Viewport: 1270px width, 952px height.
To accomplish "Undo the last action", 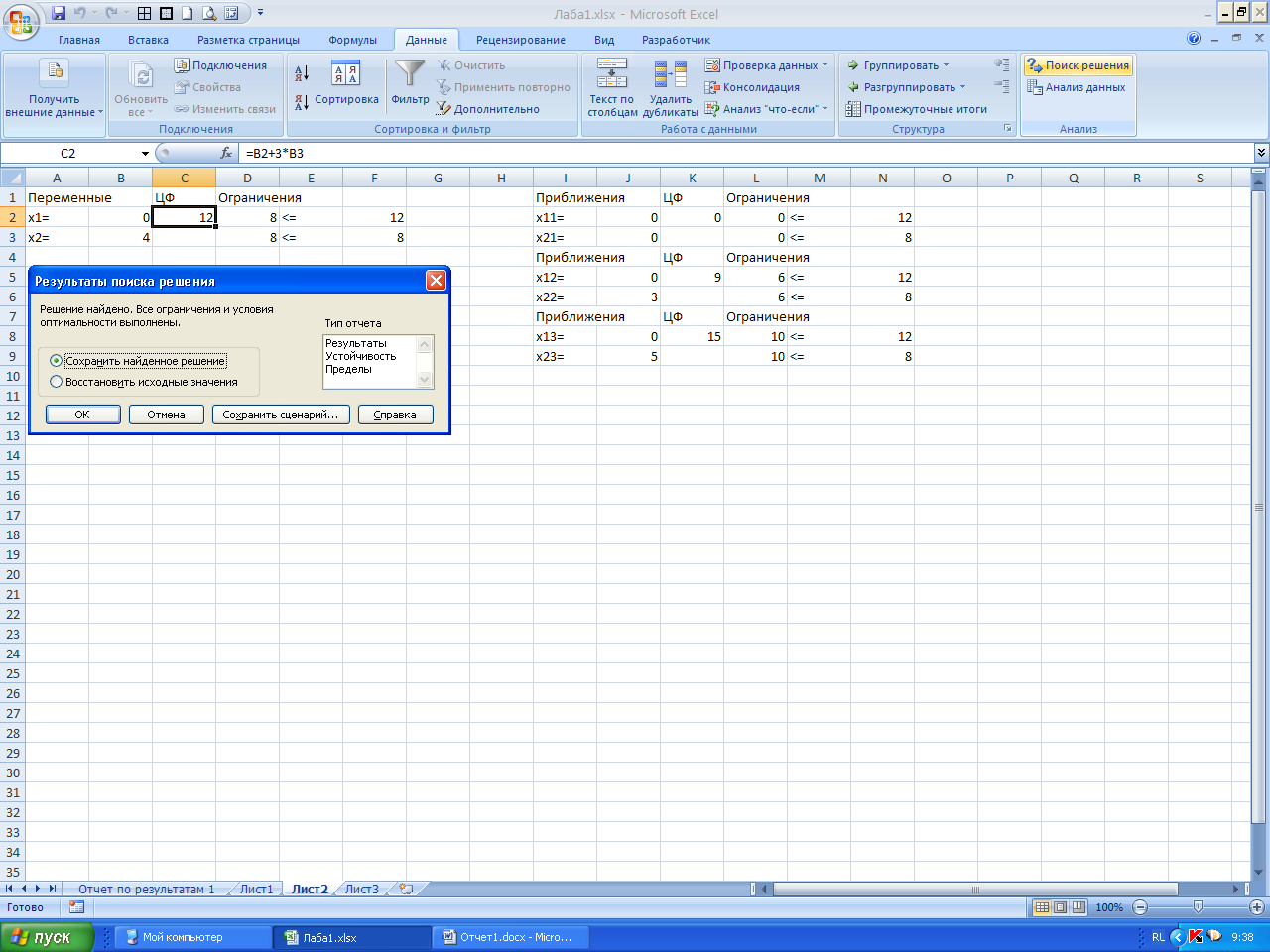I will pyautogui.click(x=79, y=13).
